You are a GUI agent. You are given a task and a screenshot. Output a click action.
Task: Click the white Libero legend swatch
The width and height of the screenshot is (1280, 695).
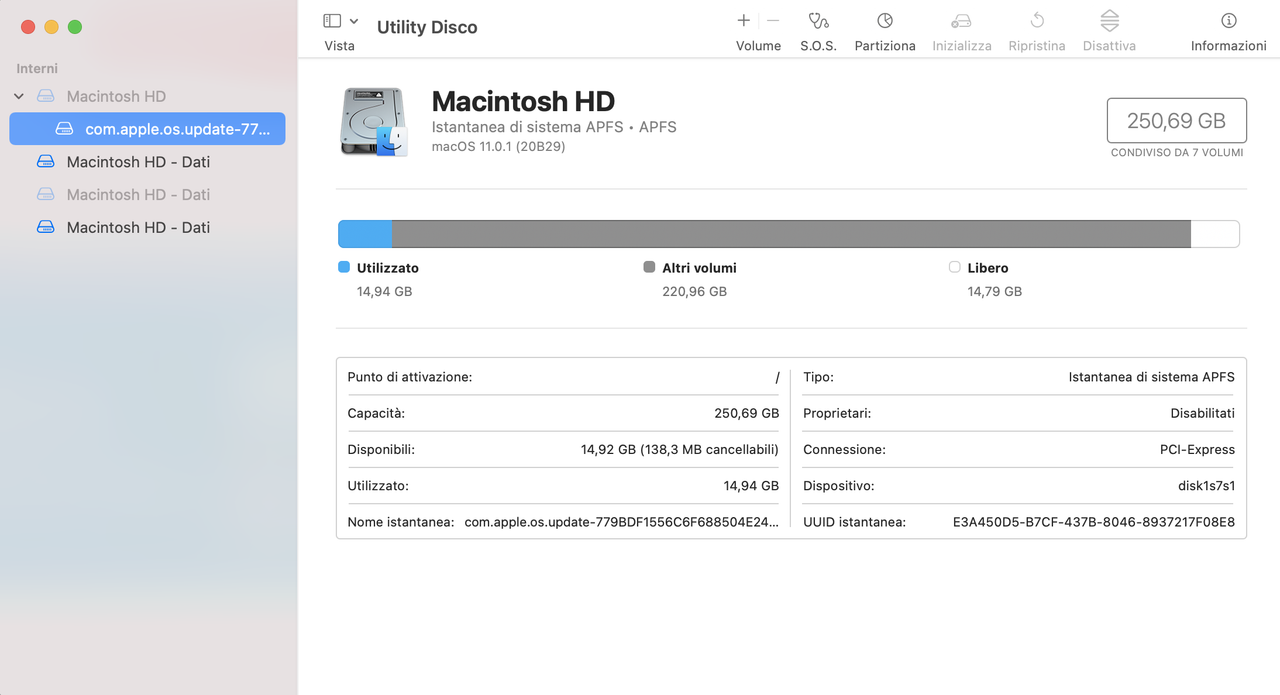tap(954, 267)
